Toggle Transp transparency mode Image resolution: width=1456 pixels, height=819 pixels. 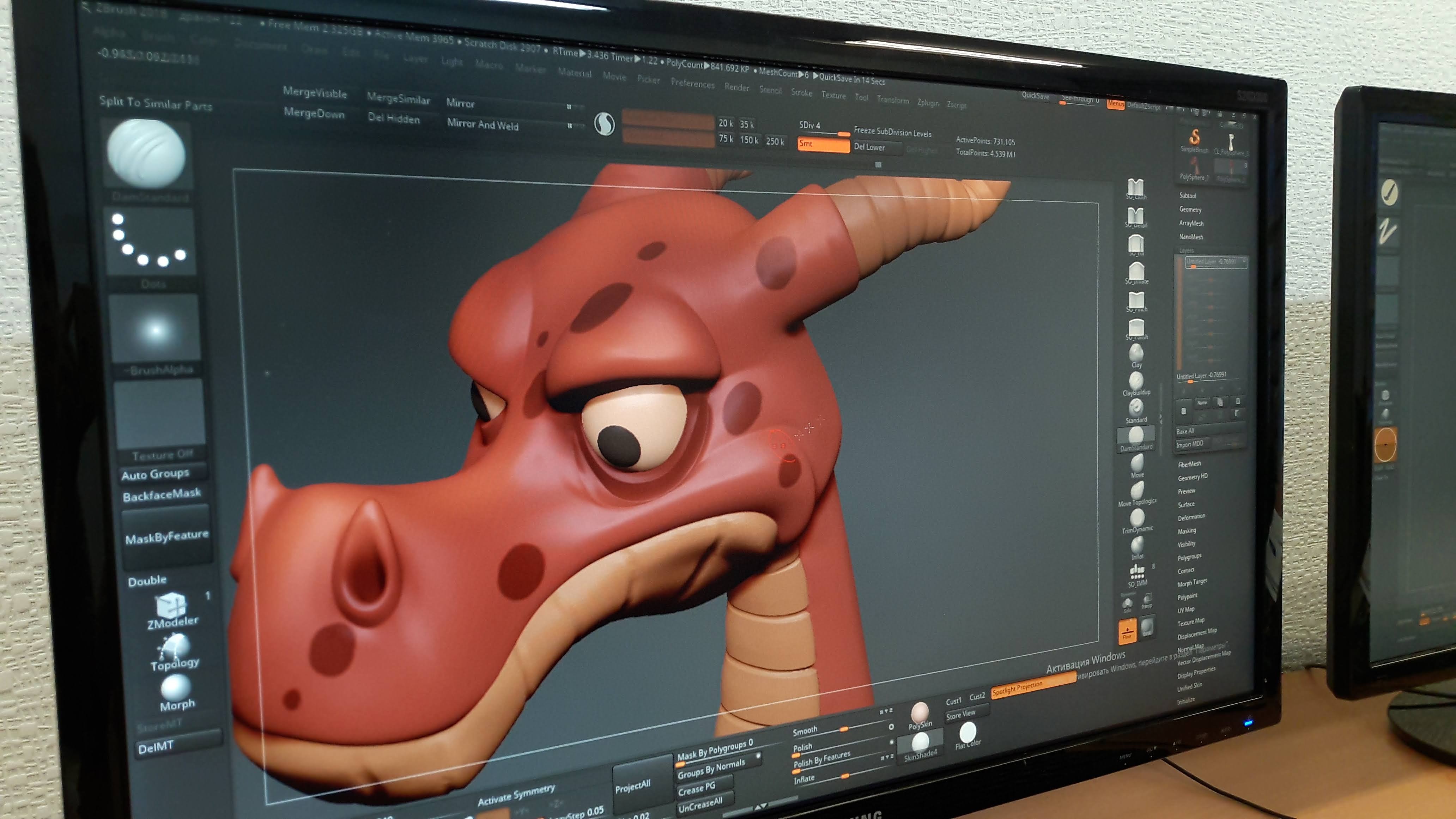(x=1147, y=600)
